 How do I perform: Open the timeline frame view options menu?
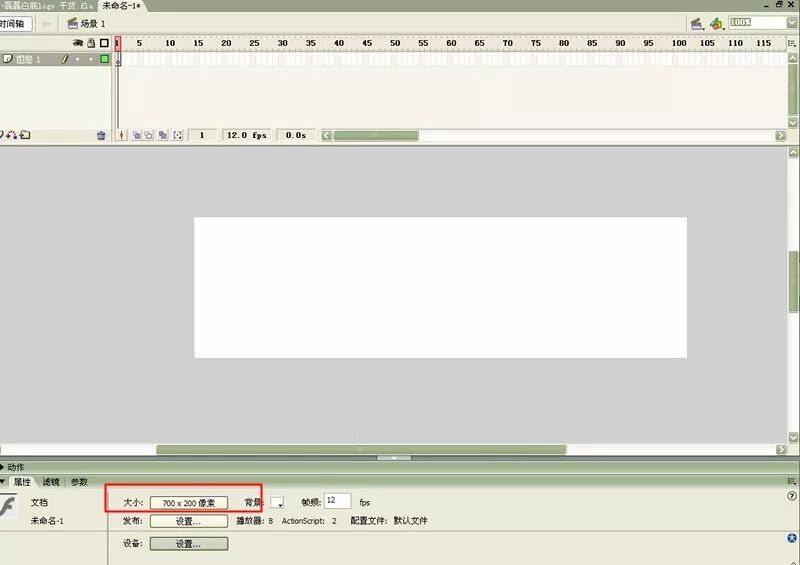click(792, 43)
